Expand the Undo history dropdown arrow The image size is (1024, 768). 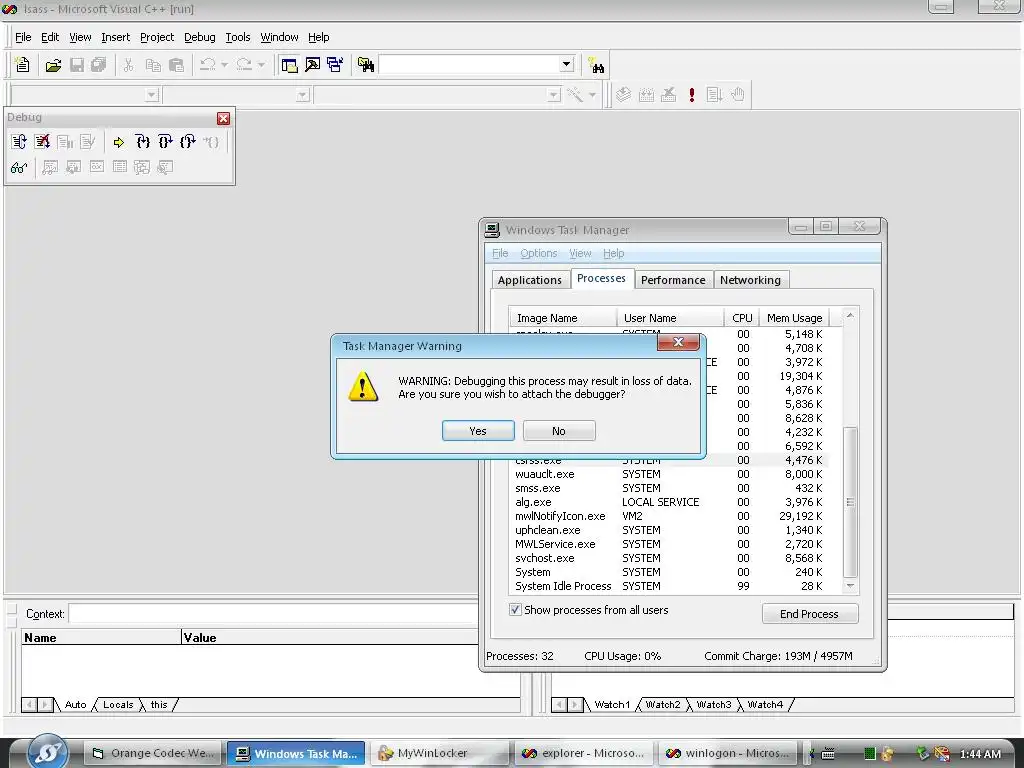[x=225, y=65]
